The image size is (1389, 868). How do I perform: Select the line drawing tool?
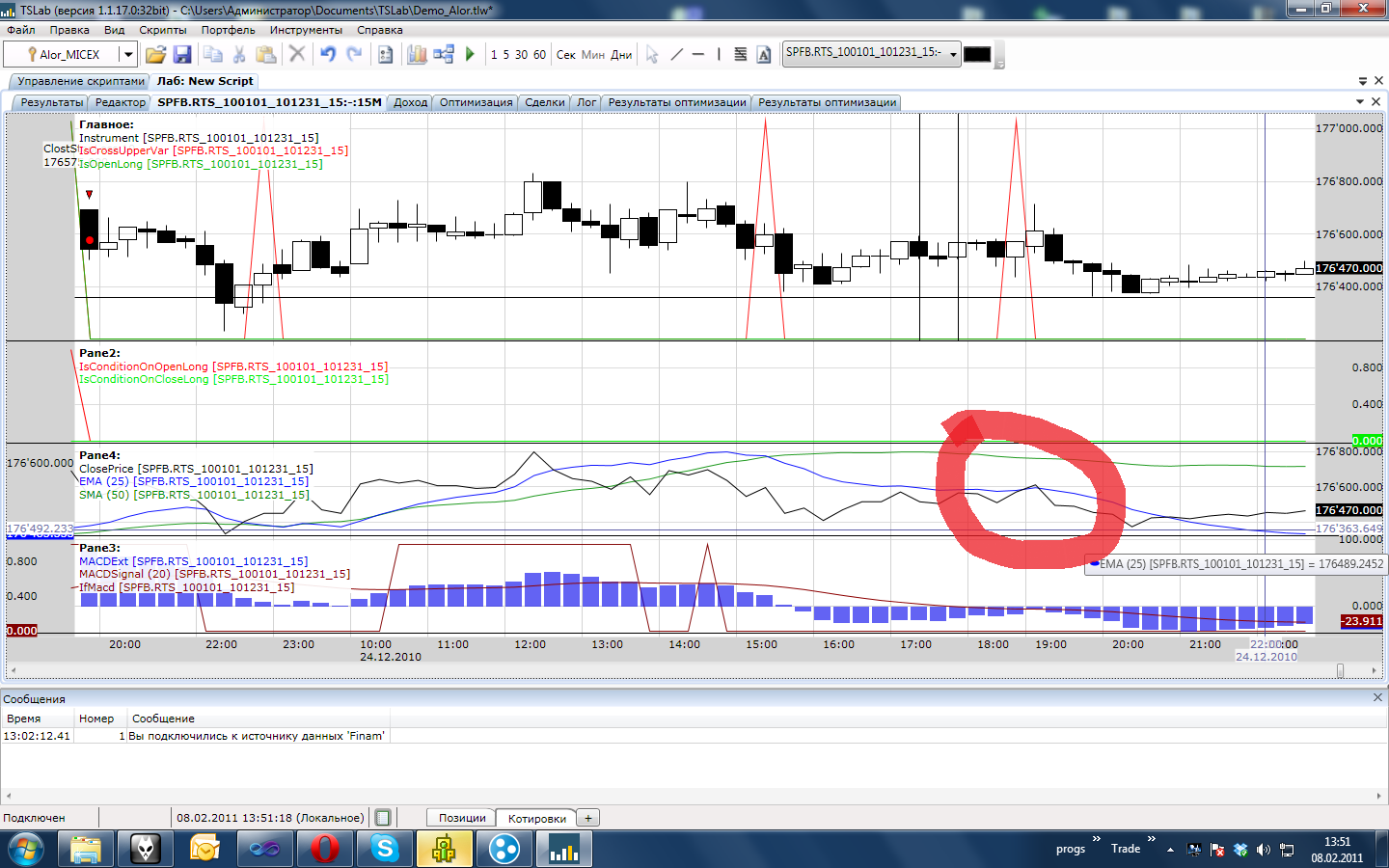[676, 54]
